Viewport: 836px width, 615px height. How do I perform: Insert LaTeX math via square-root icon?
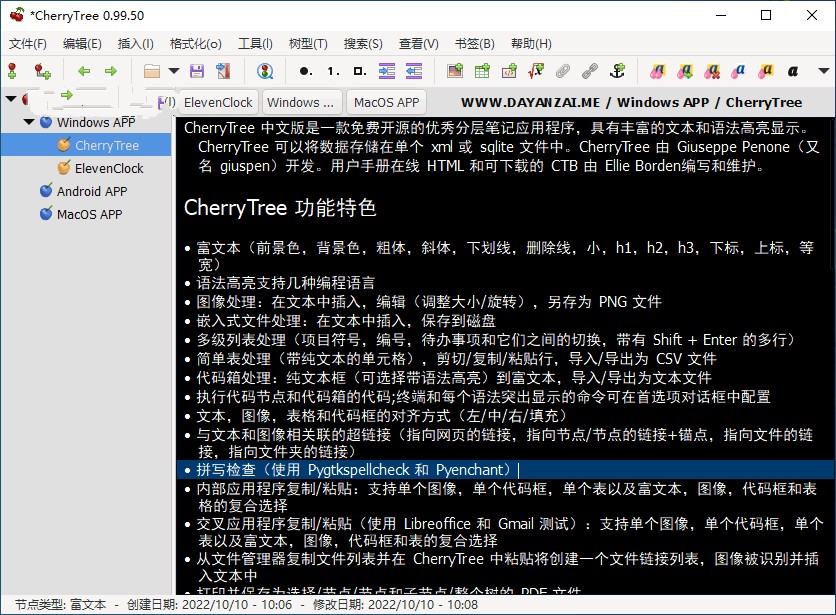click(x=536, y=70)
